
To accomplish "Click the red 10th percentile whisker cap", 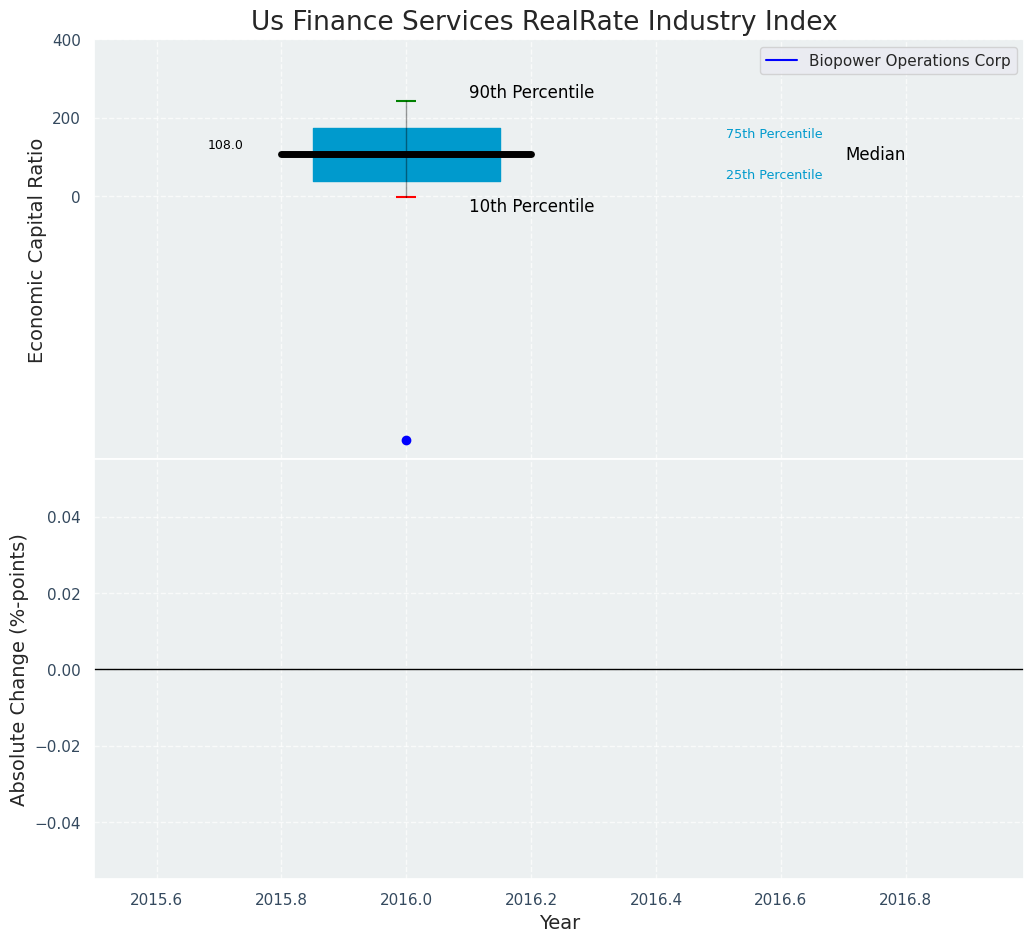I will click(406, 197).
